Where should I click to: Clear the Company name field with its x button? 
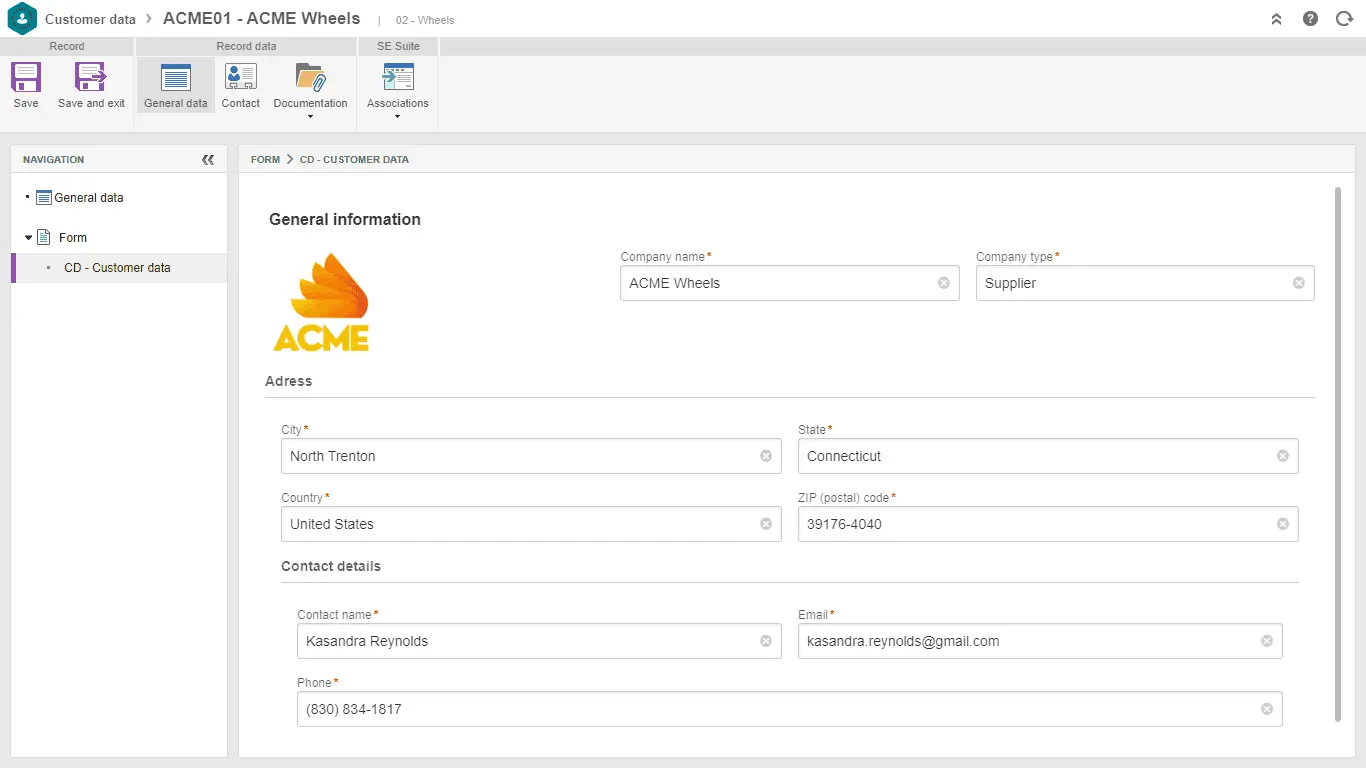pyautogui.click(x=943, y=283)
